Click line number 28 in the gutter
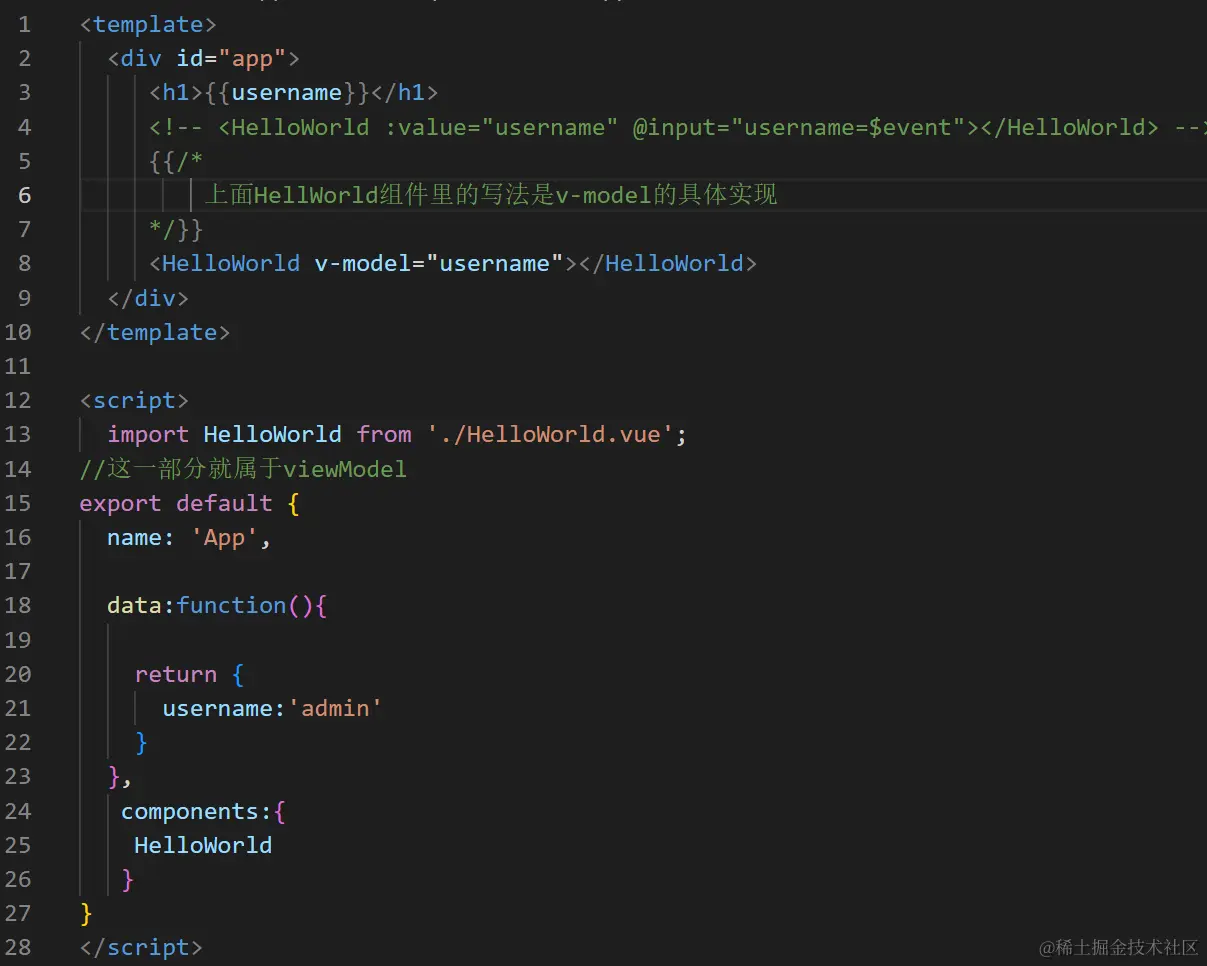Image resolution: width=1207 pixels, height=966 pixels. [x=18, y=947]
